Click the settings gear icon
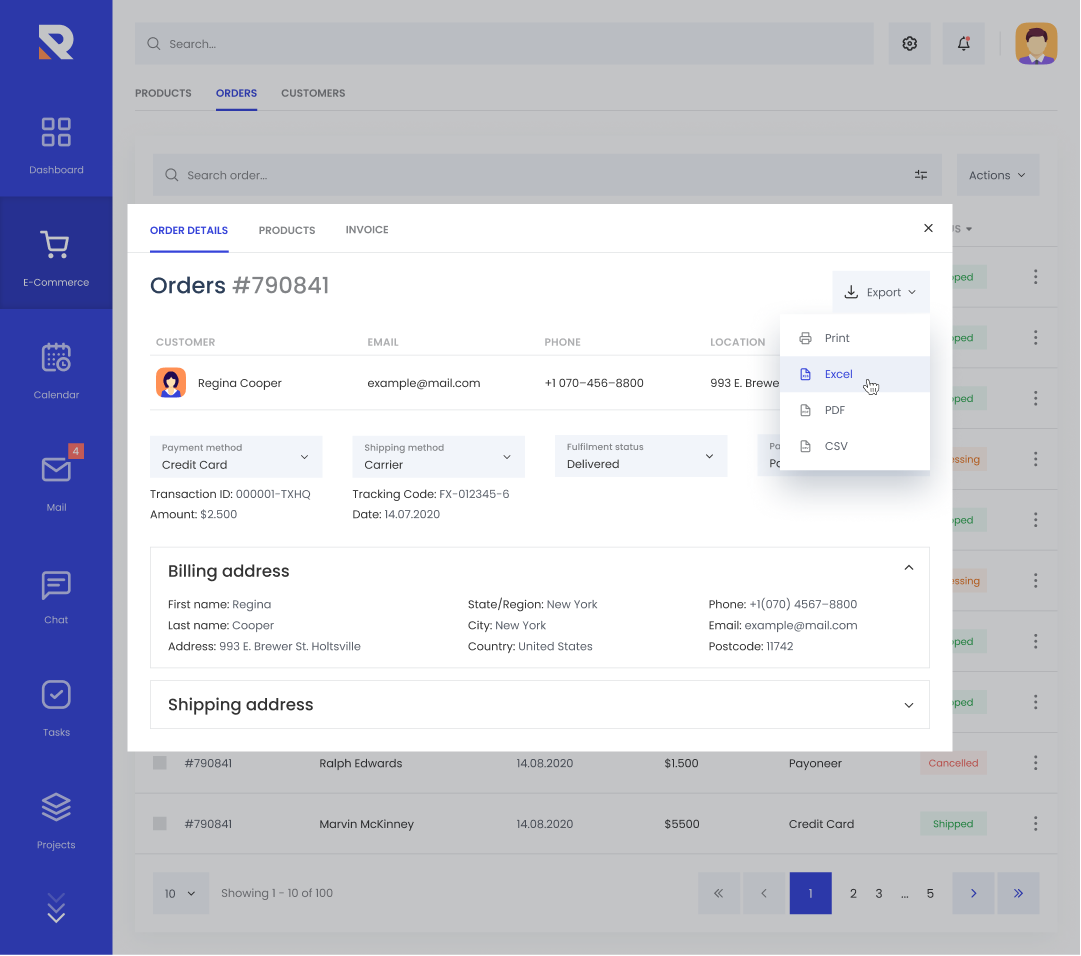 click(x=909, y=43)
